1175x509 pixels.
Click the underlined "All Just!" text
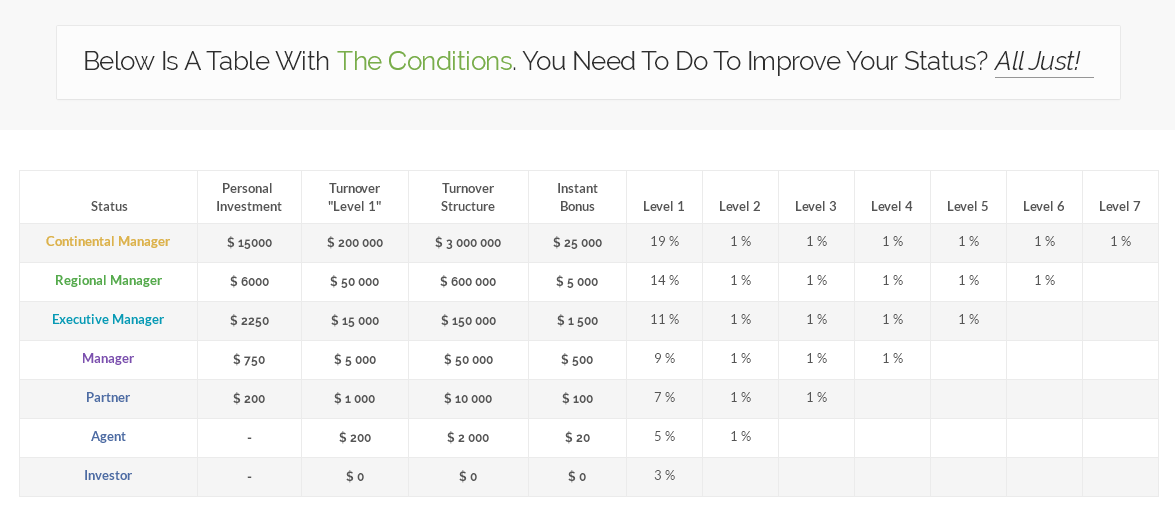click(1037, 61)
